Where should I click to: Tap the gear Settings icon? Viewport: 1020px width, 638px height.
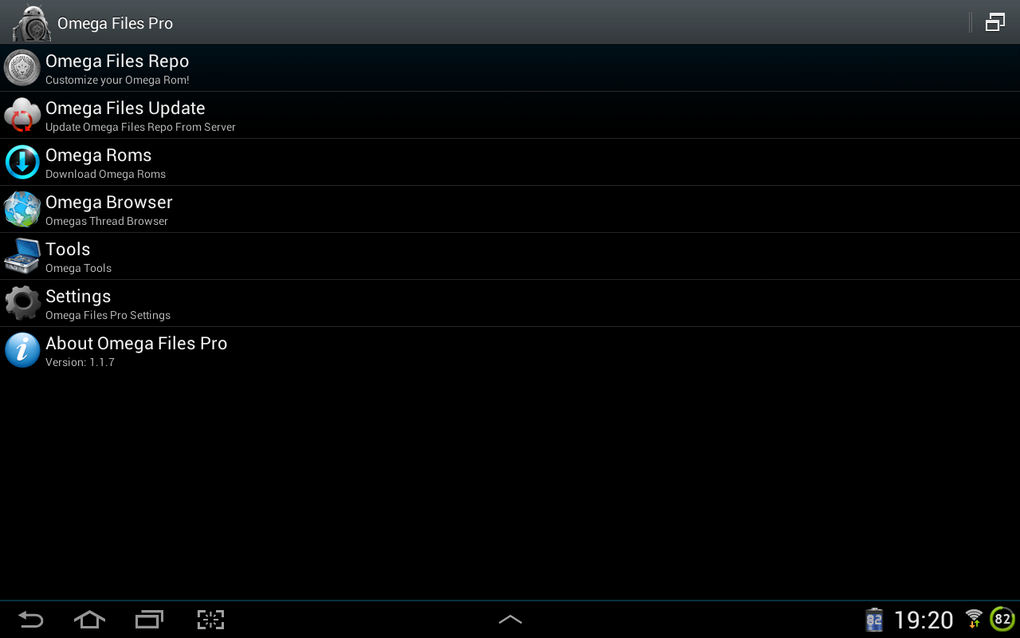tap(22, 303)
